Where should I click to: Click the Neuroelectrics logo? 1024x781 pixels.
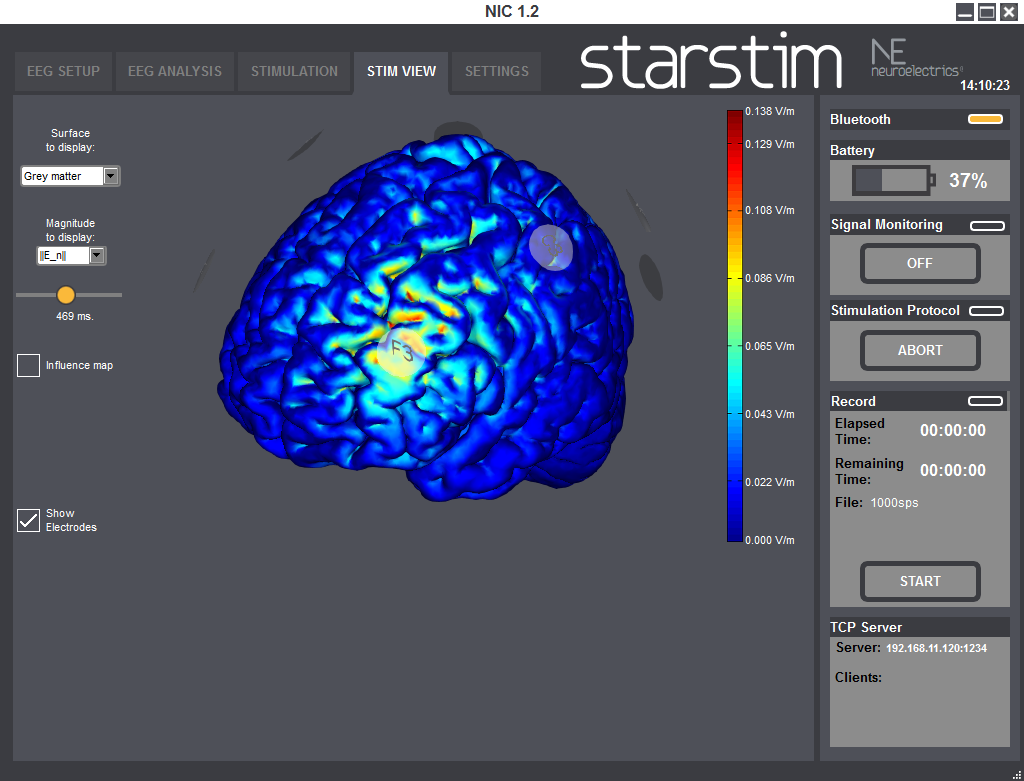point(917,58)
